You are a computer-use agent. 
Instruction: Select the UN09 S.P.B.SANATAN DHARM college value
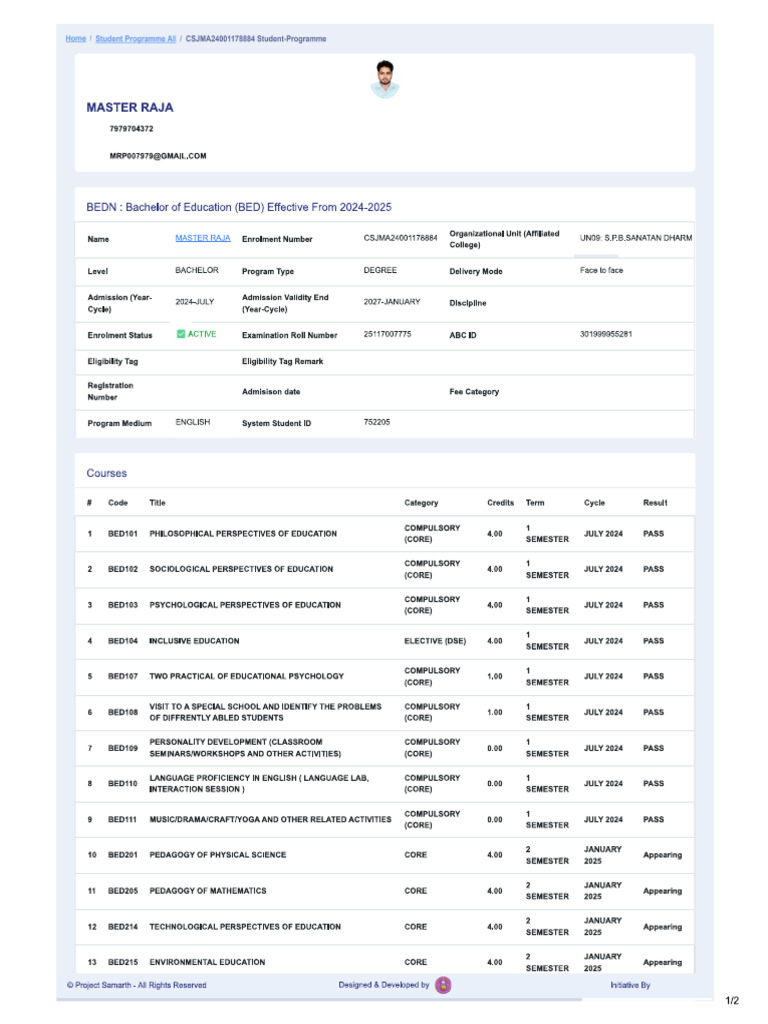[x=636, y=238]
